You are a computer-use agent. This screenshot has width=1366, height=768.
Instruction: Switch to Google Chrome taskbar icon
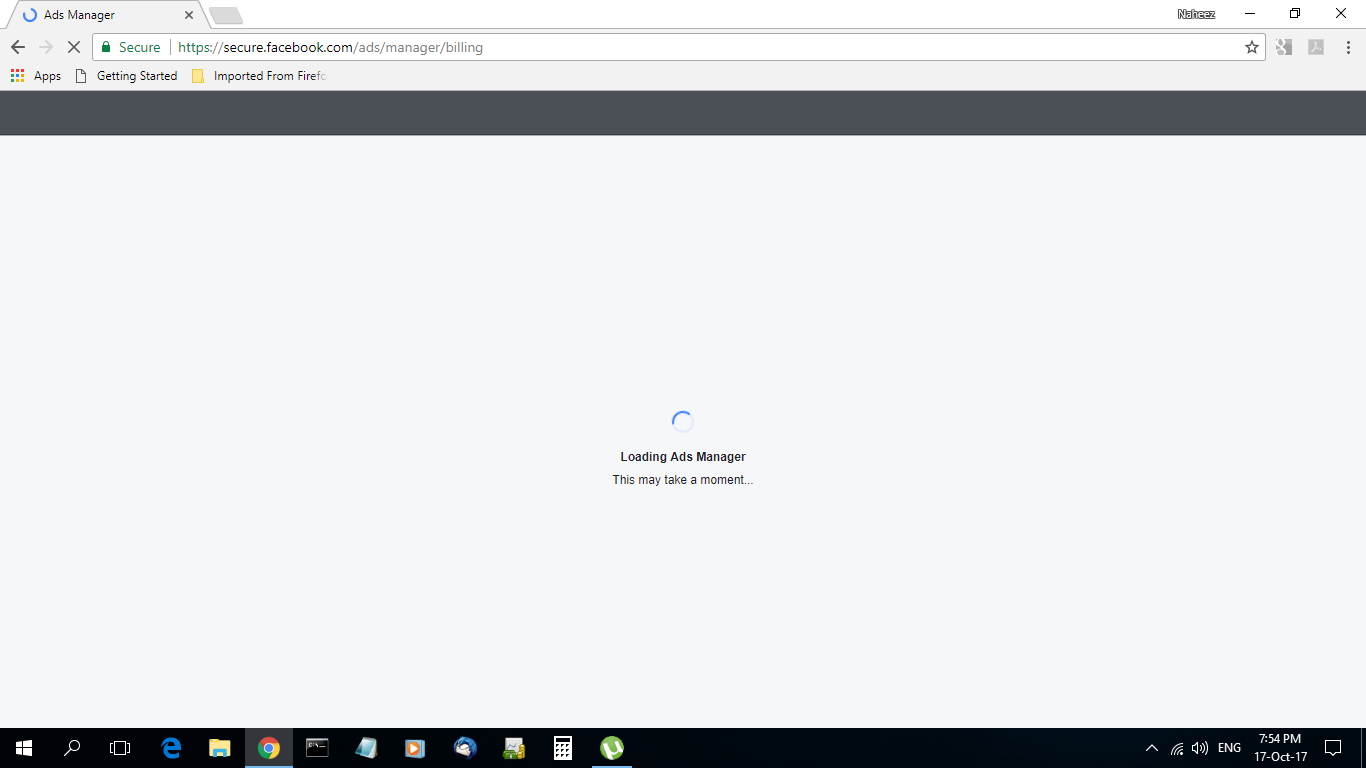point(269,748)
